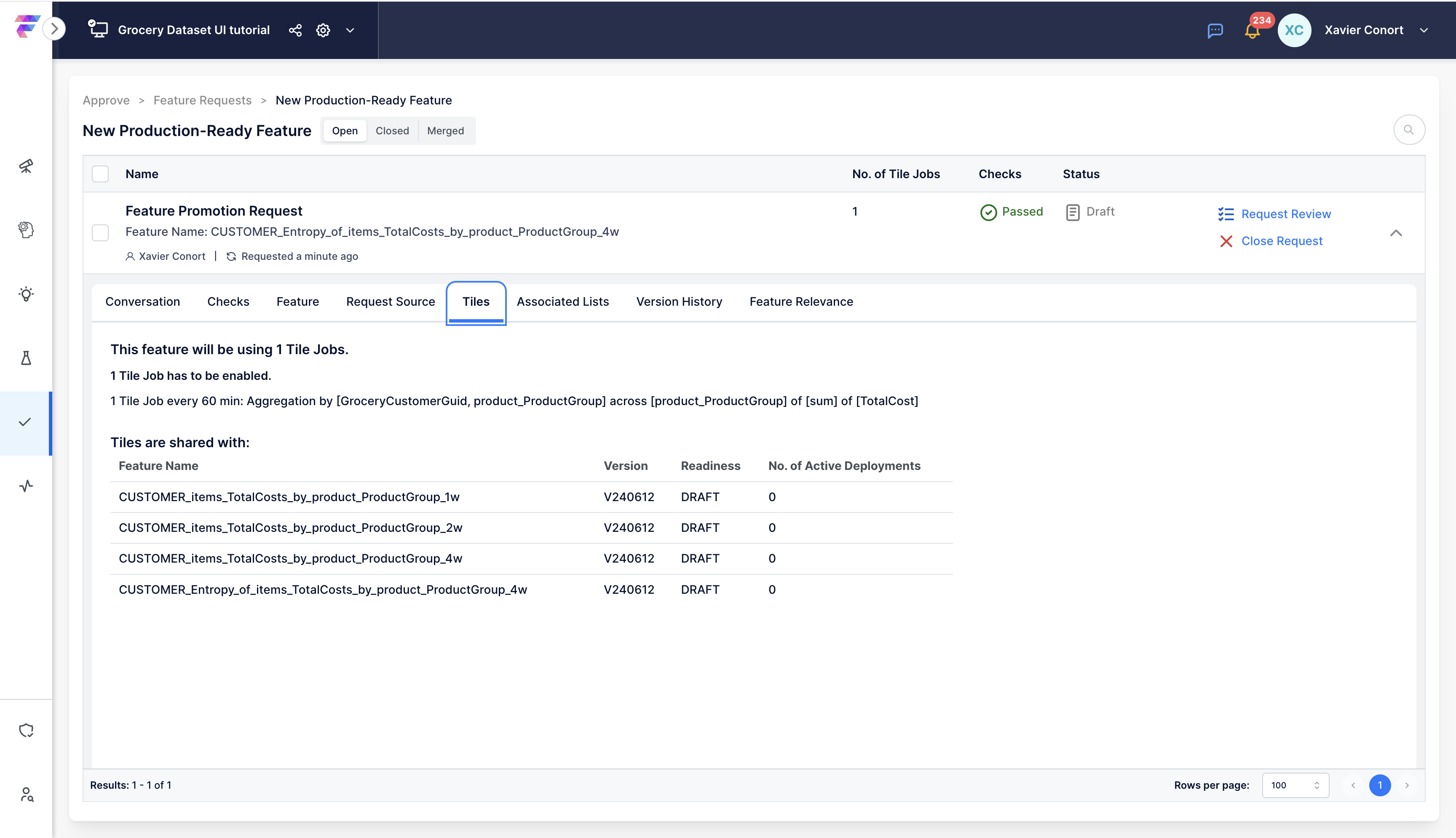Click Close Request link

tap(1282, 241)
